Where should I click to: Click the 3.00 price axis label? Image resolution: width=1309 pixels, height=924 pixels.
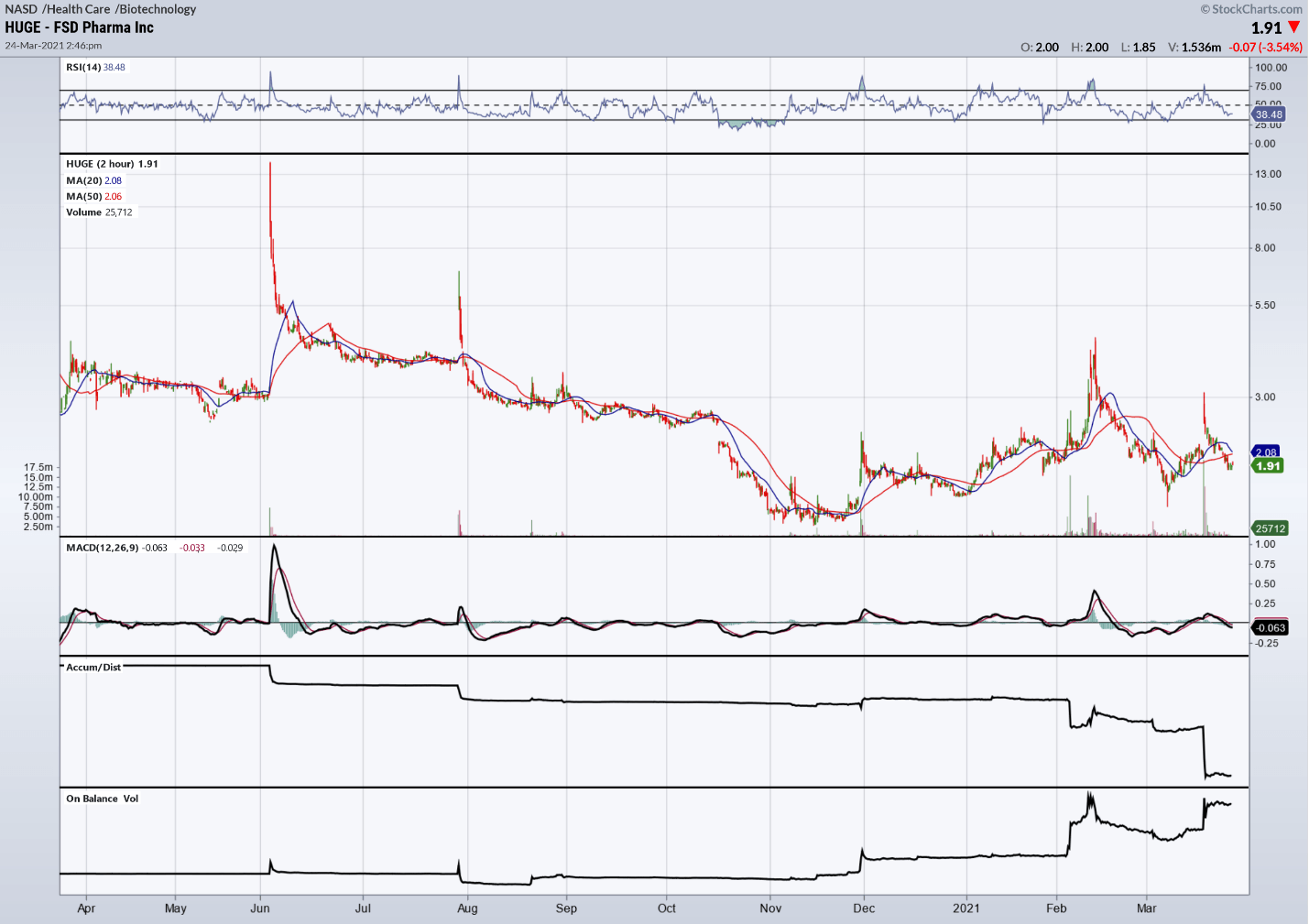[1265, 397]
